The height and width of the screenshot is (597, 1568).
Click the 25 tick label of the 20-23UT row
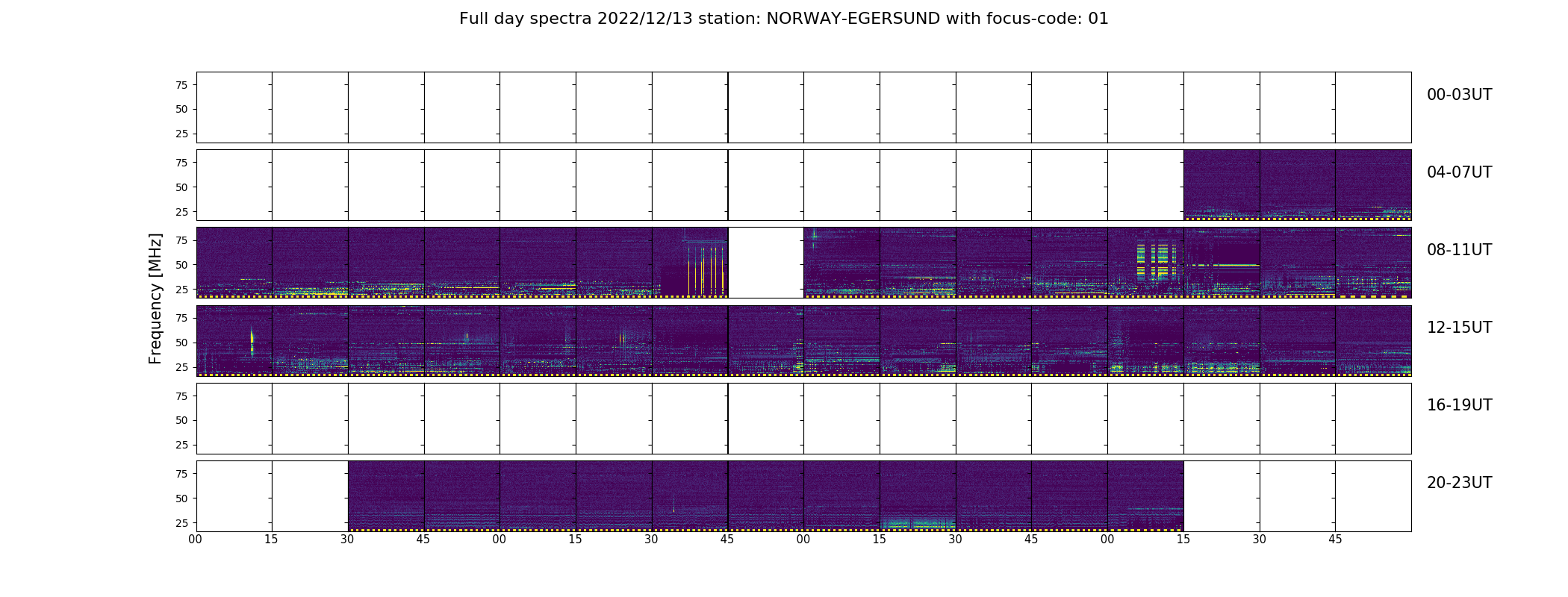(x=181, y=522)
